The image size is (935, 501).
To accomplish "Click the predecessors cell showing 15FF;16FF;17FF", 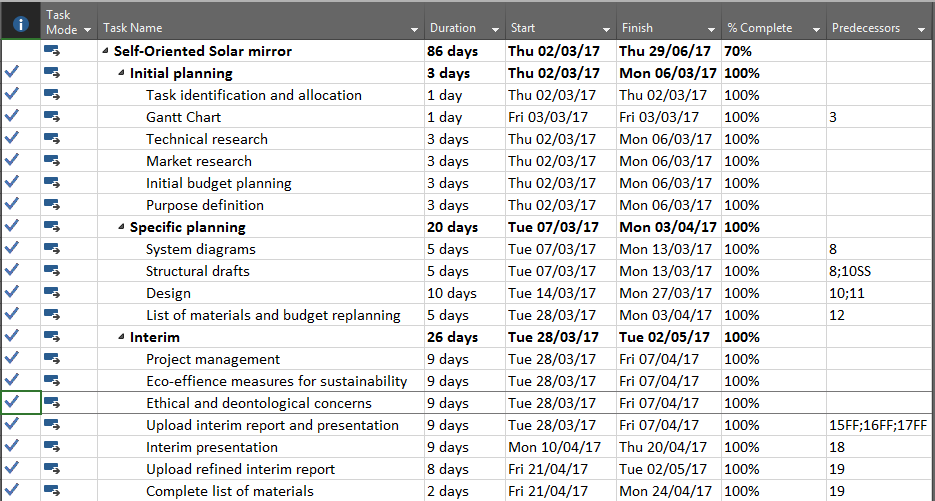I will 878,425.
